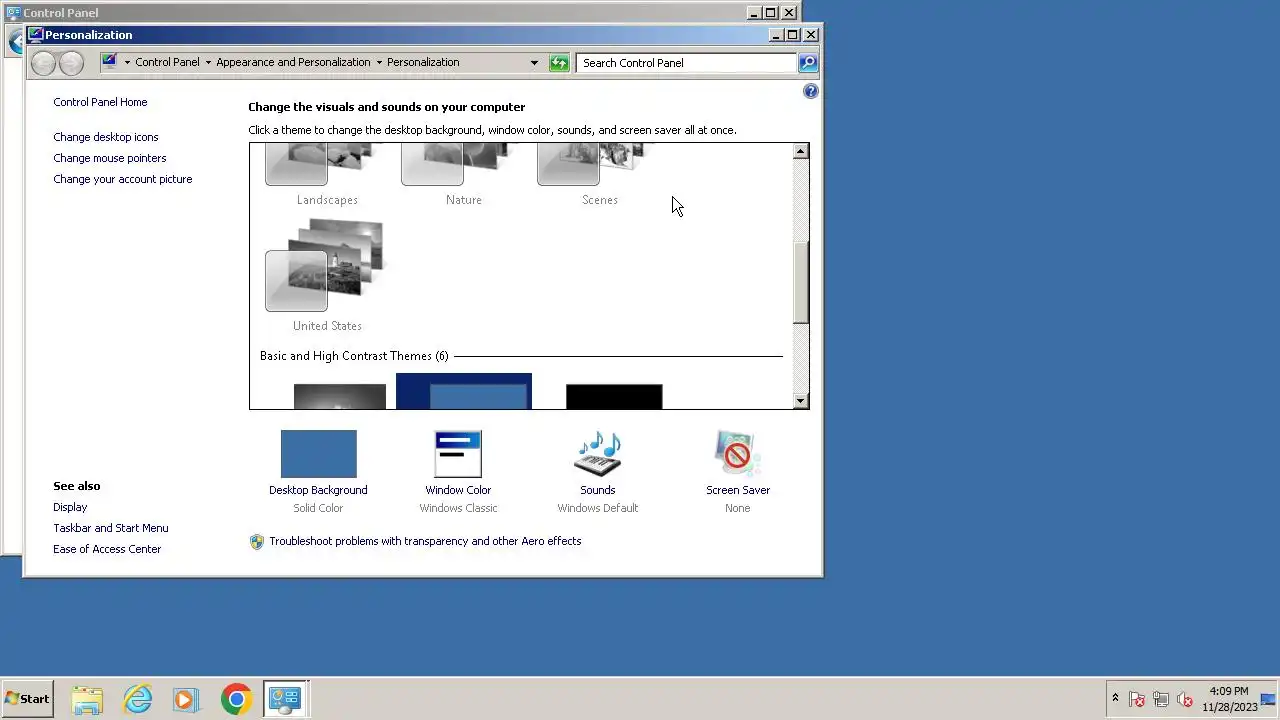
Task: Click theme list scroll down arrow
Action: click(x=800, y=401)
